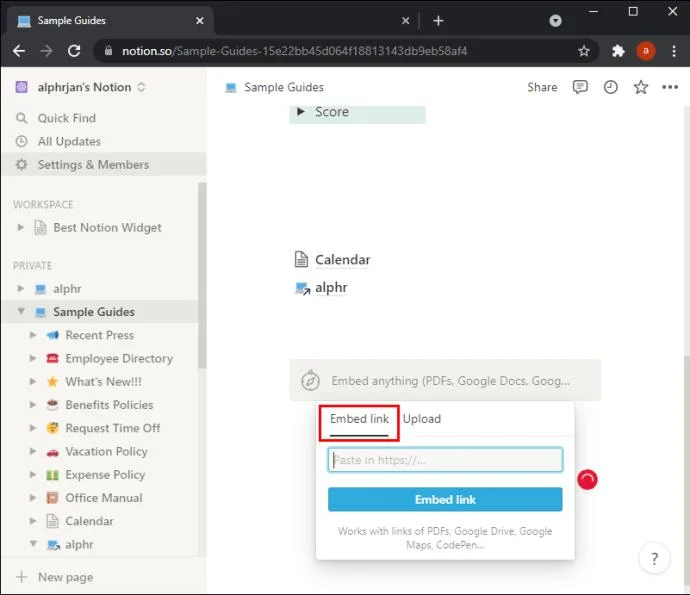
Task: Open page updates clock icon
Action: click(x=610, y=87)
